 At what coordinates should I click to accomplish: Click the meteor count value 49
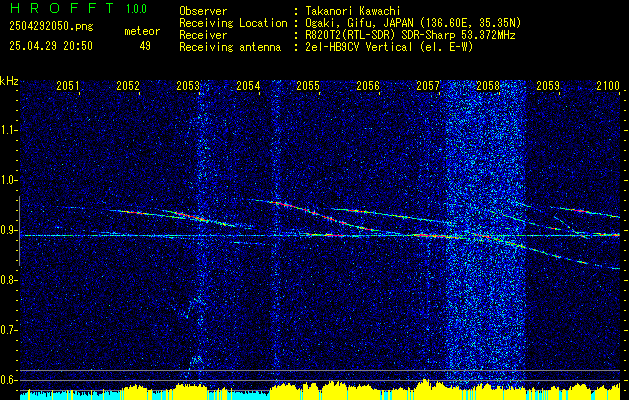(x=145, y=46)
